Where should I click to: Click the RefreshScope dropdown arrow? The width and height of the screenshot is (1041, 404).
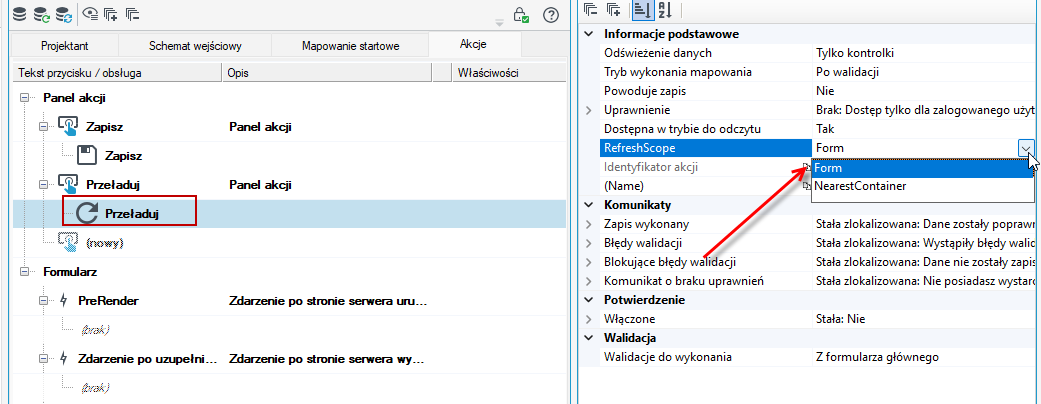[1026, 148]
